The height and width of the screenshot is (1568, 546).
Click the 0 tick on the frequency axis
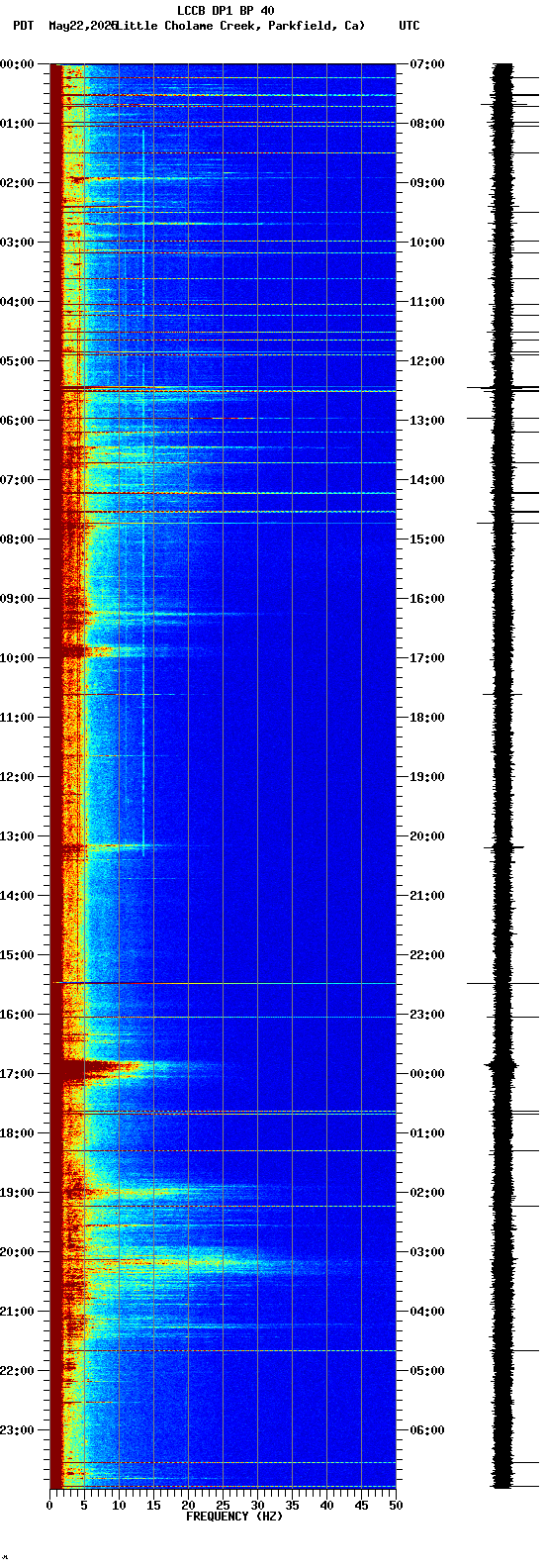[x=49, y=1506]
